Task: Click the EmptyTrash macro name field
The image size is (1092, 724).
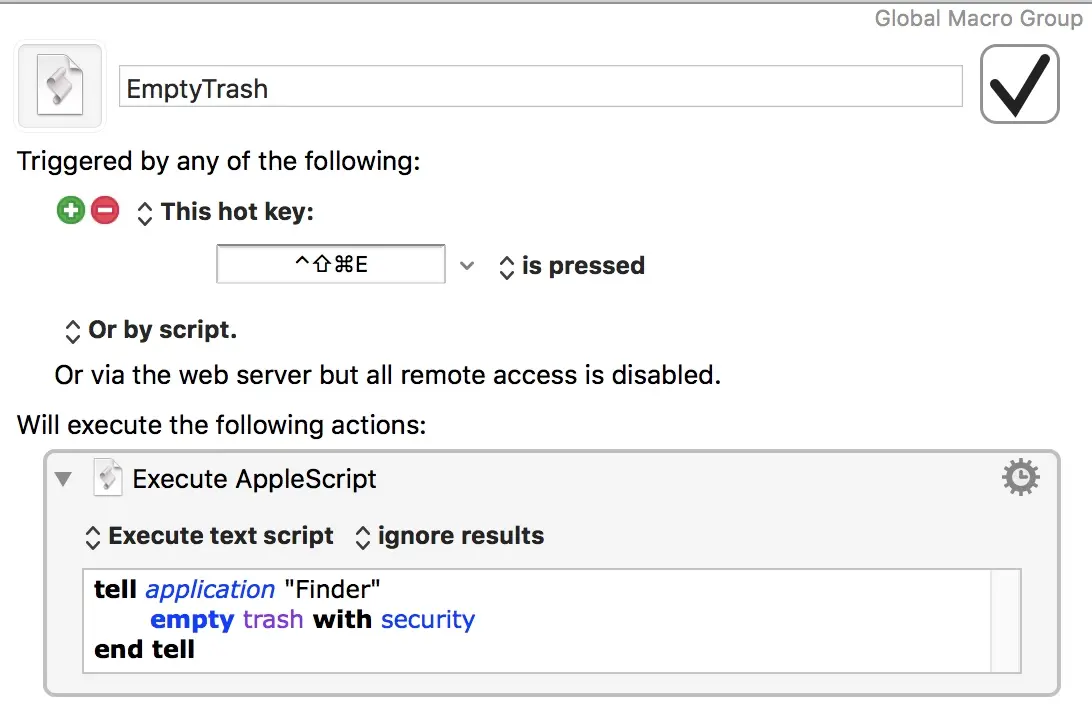Action: pos(540,88)
